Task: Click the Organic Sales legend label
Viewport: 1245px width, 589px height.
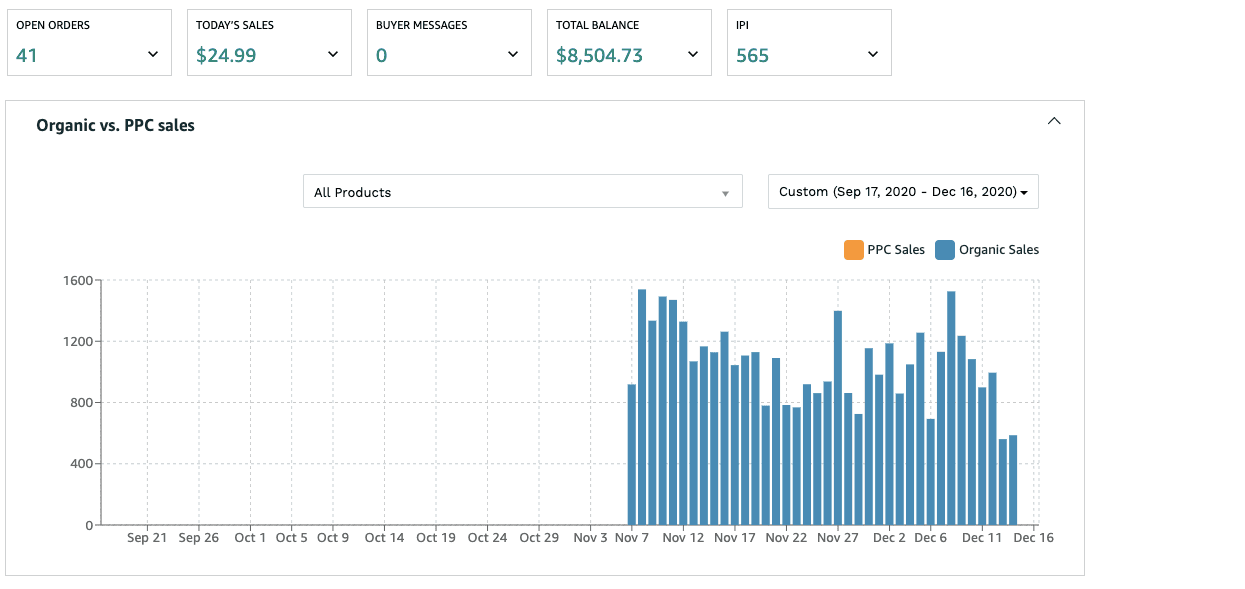Action: 999,250
